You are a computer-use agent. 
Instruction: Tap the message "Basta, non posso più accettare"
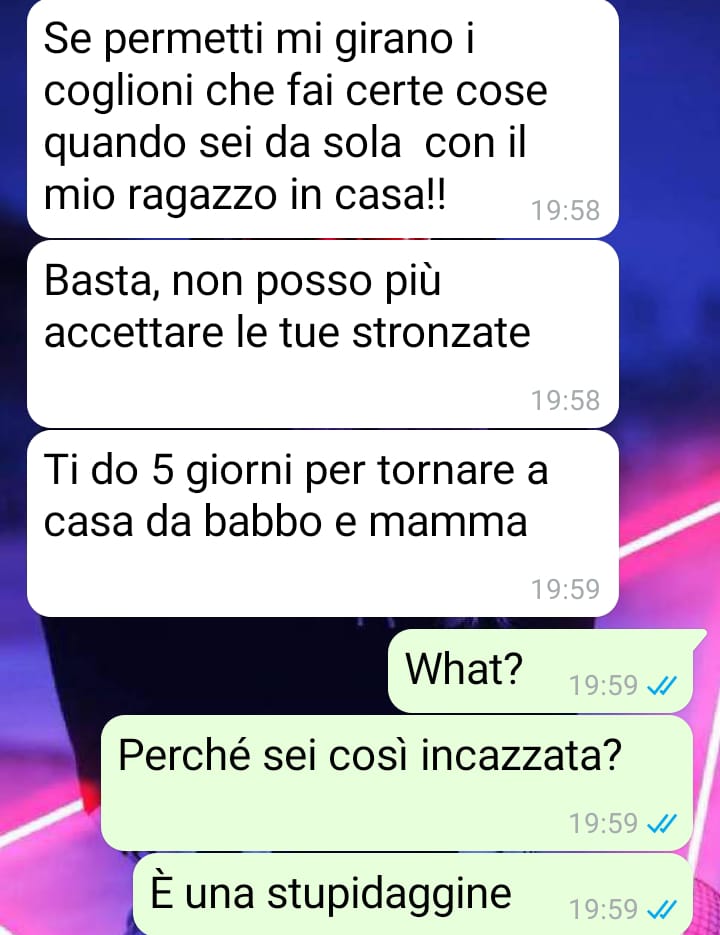pos(323,334)
